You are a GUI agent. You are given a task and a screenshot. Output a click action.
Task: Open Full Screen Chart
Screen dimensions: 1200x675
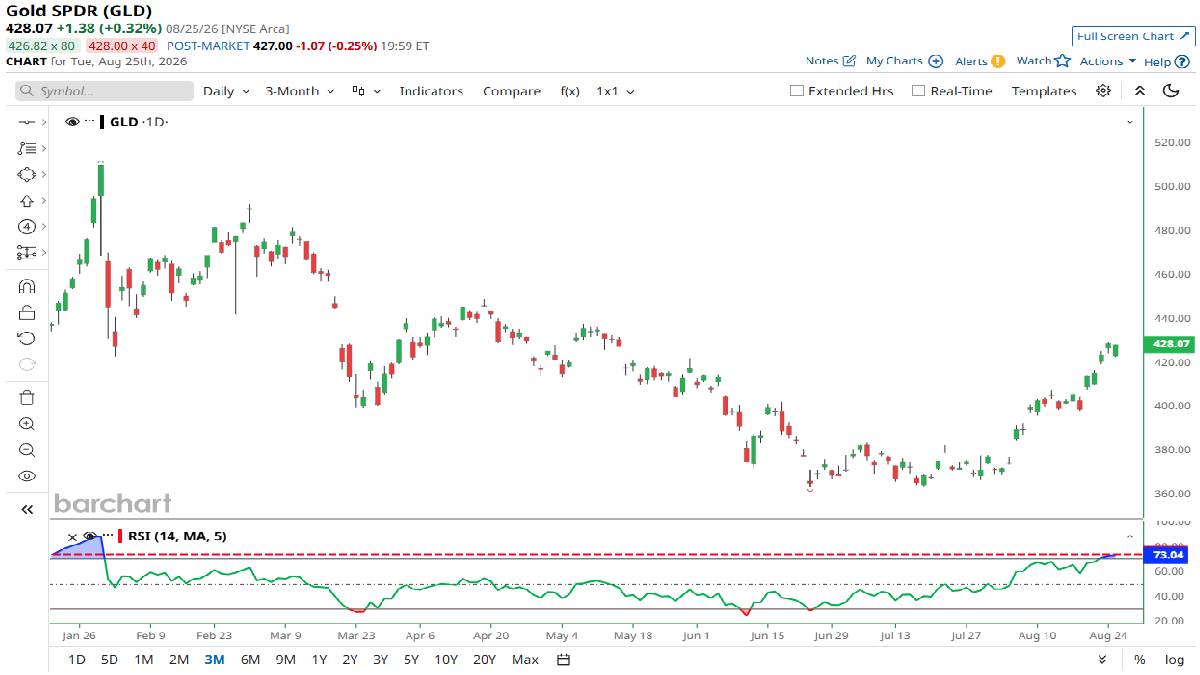pos(1132,36)
